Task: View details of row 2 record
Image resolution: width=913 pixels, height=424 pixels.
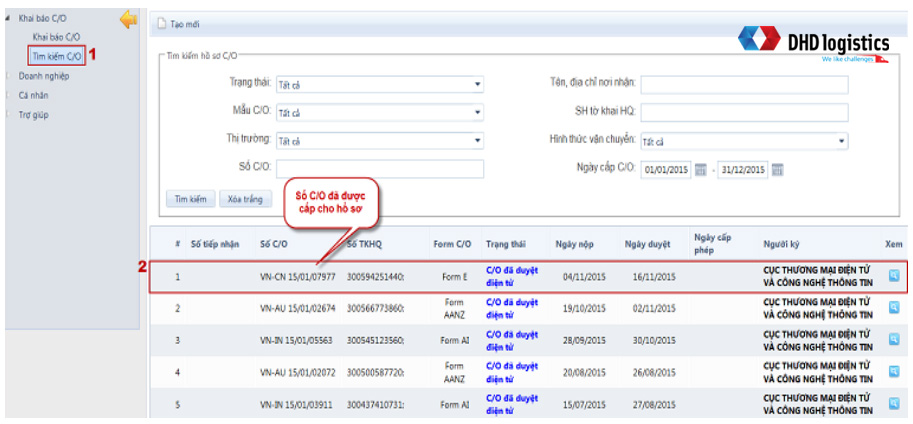Action: click(x=894, y=308)
